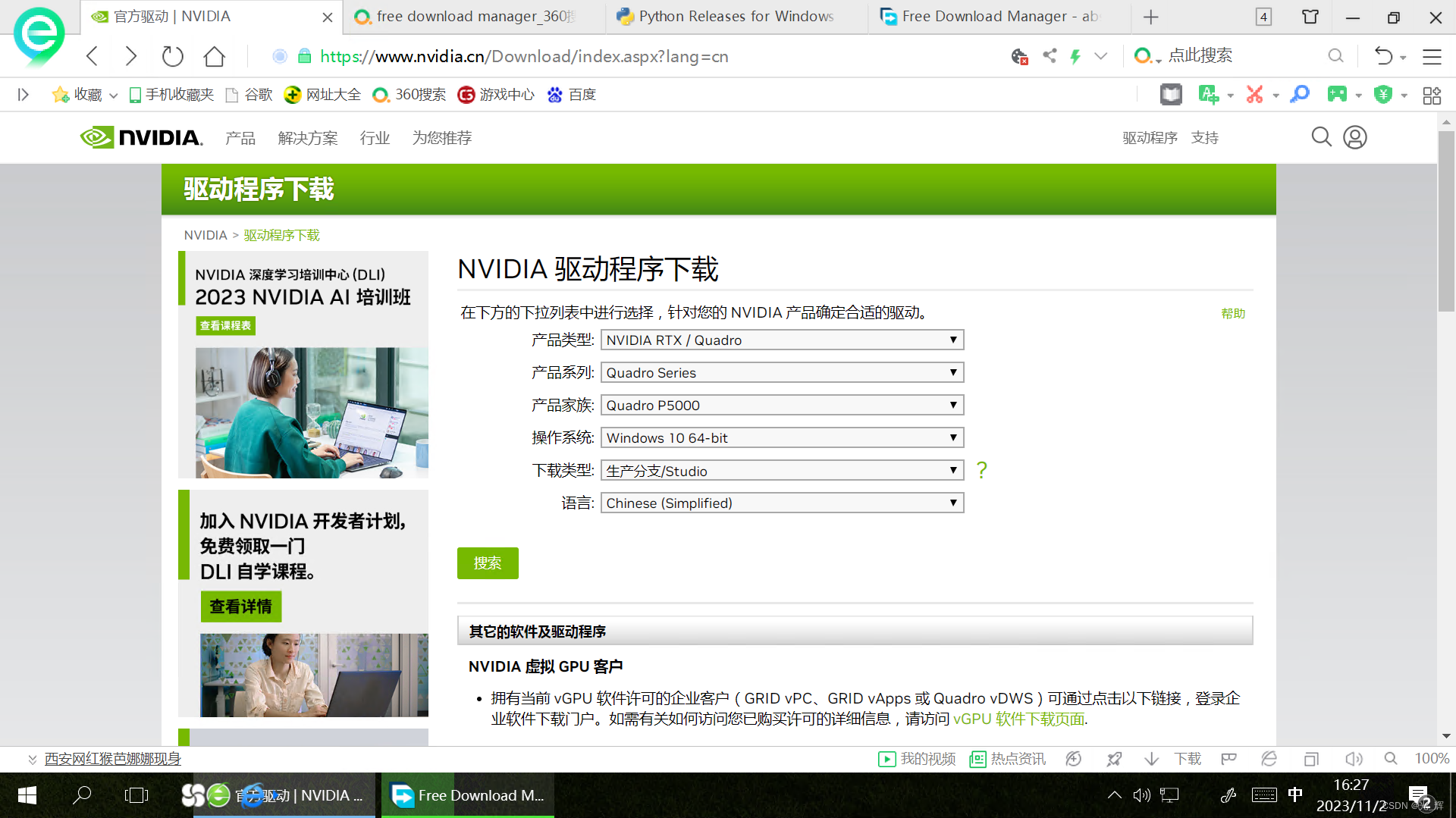
Task: Expand the 收藏 favorites dropdown arrow
Action: tap(114, 96)
